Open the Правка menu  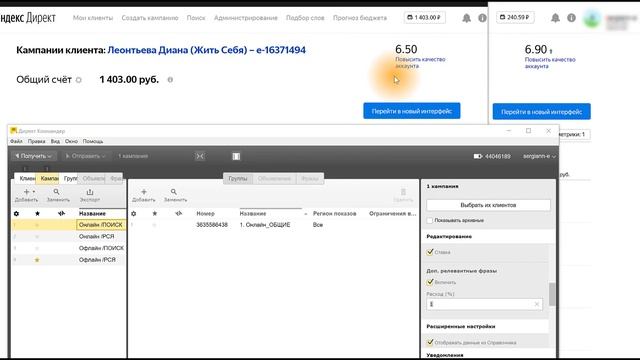[36, 142]
